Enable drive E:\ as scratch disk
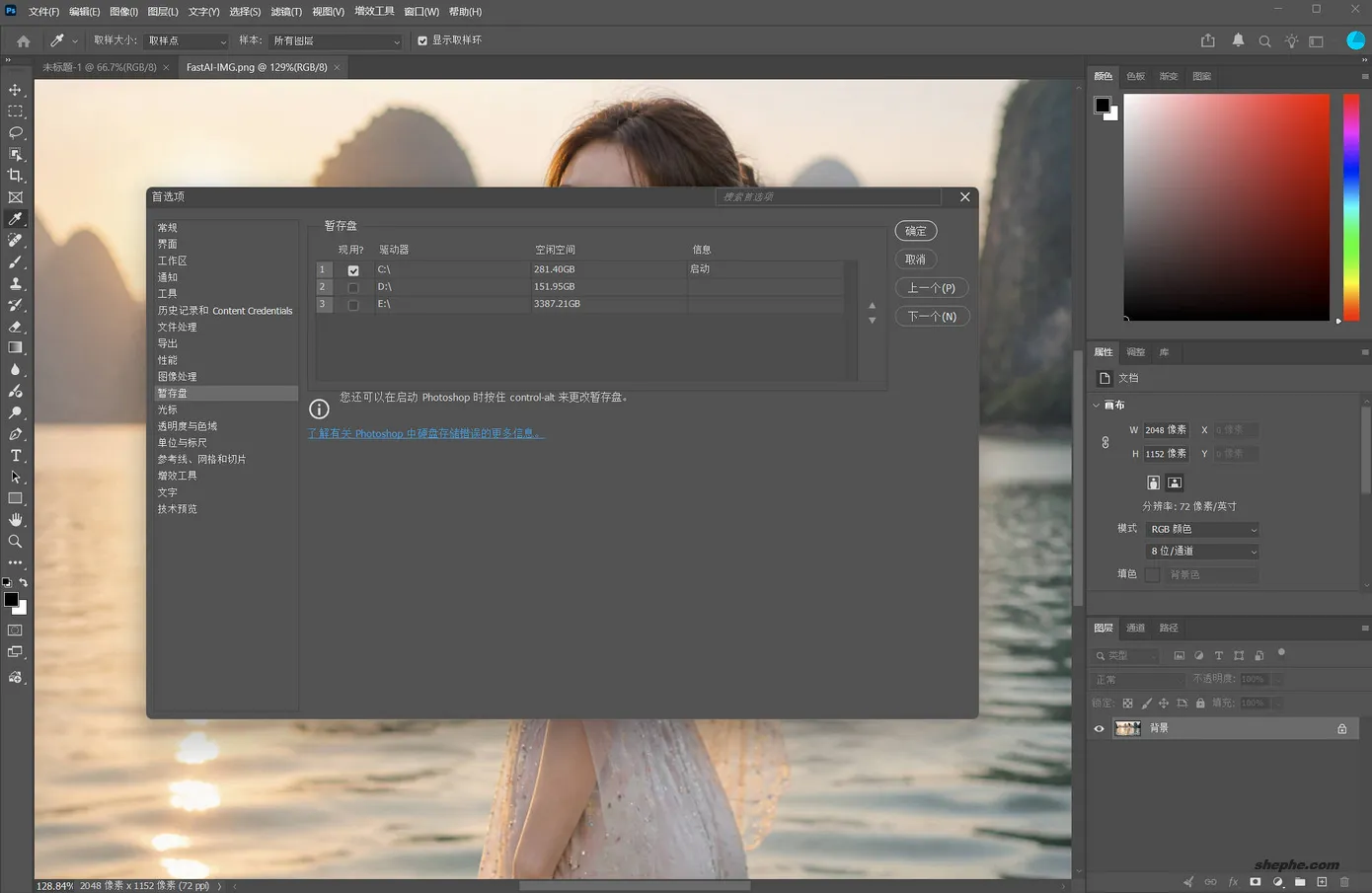The height and width of the screenshot is (893, 1372). click(353, 305)
